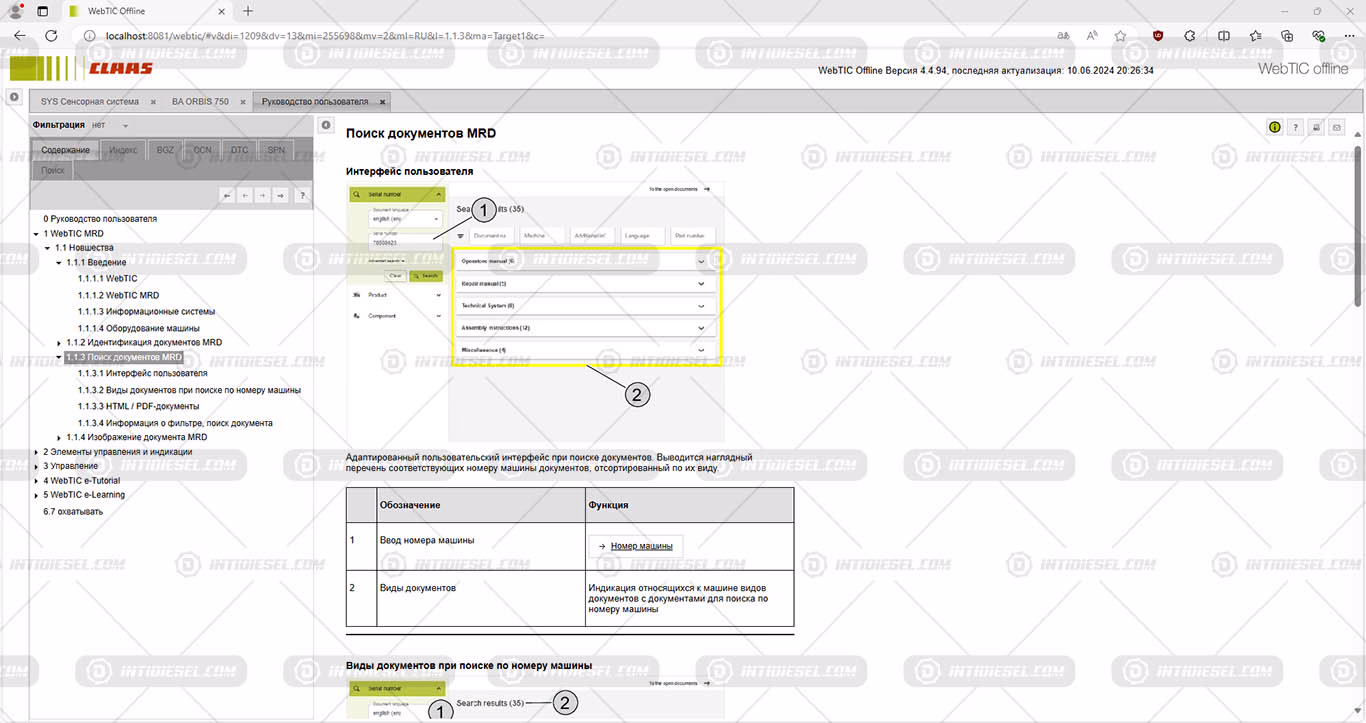
Task: Click the print document icon
Action: tap(1316, 127)
